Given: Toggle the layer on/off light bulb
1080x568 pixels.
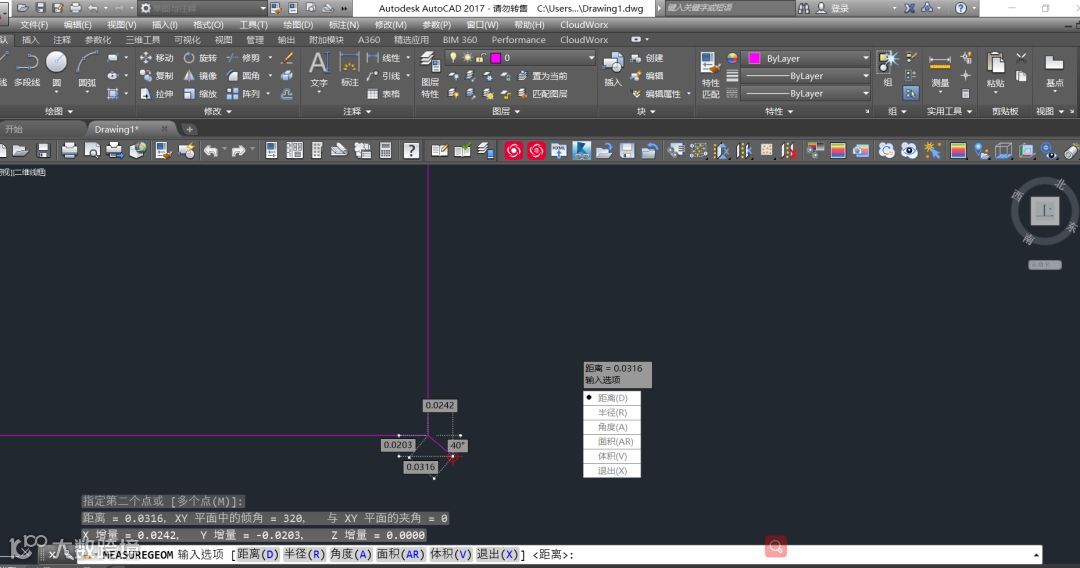Looking at the screenshot, I should click(453, 58).
